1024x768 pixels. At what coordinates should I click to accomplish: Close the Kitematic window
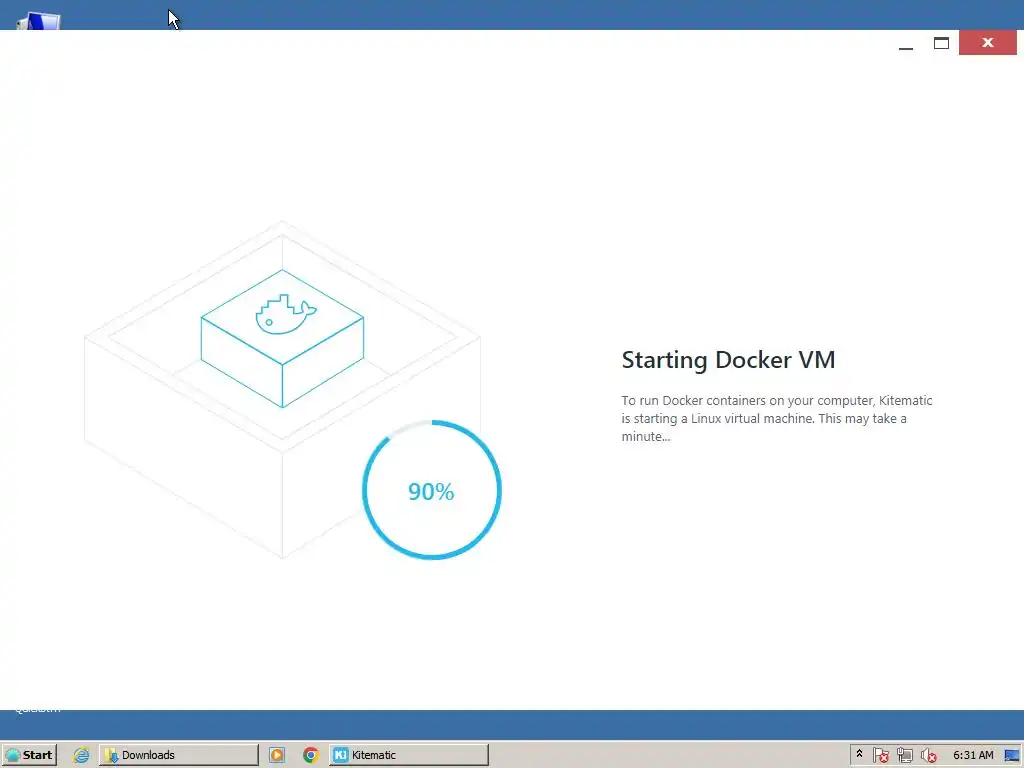(x=987, y=42)
